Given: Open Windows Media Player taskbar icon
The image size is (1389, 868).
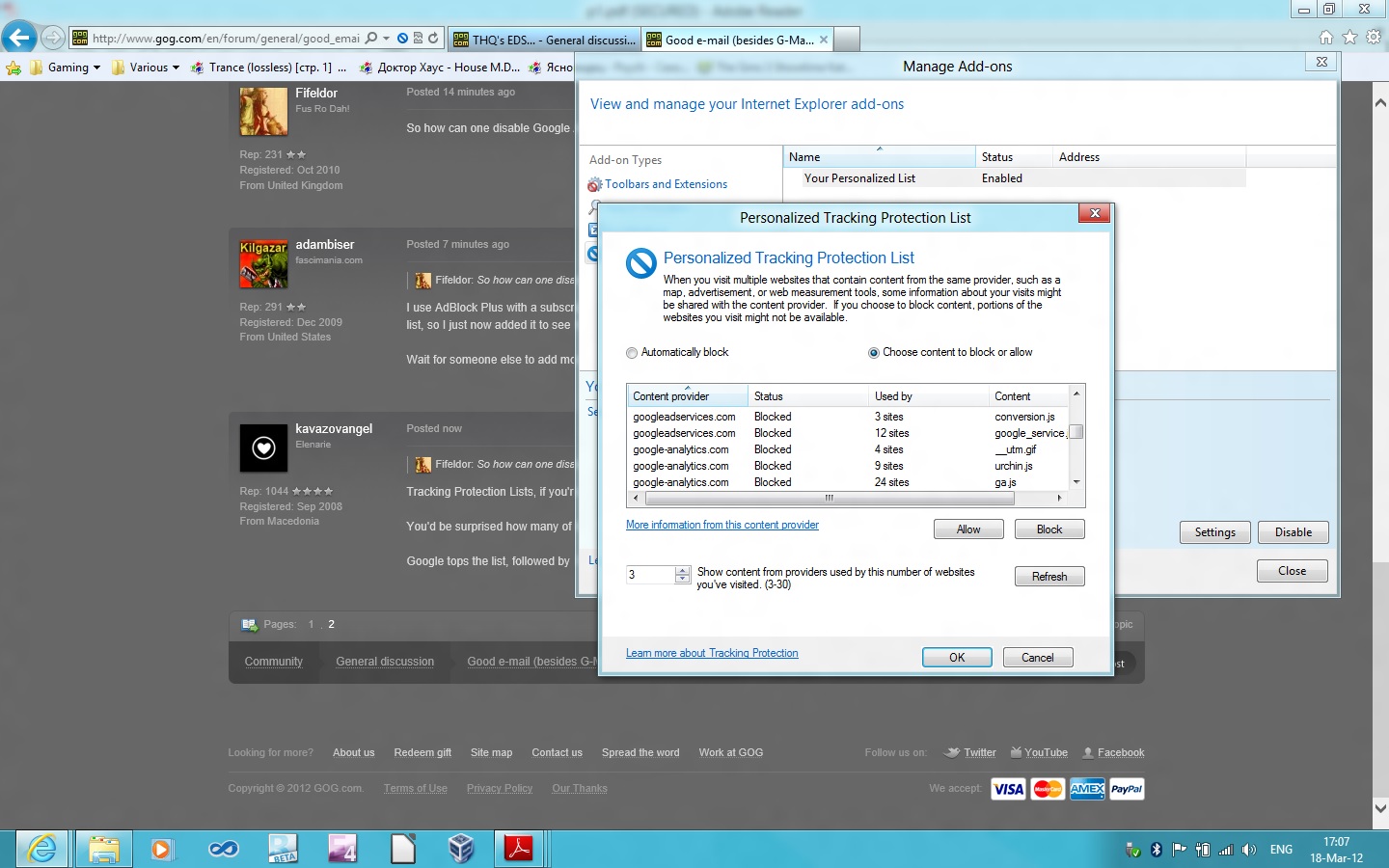Looking at the screenshot, I should [161, 849].
